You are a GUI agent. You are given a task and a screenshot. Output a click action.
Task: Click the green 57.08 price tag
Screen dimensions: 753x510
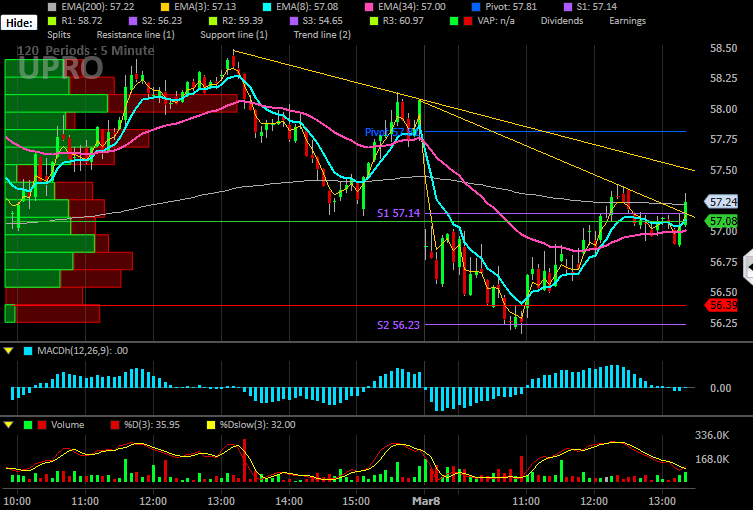[721, 221]
